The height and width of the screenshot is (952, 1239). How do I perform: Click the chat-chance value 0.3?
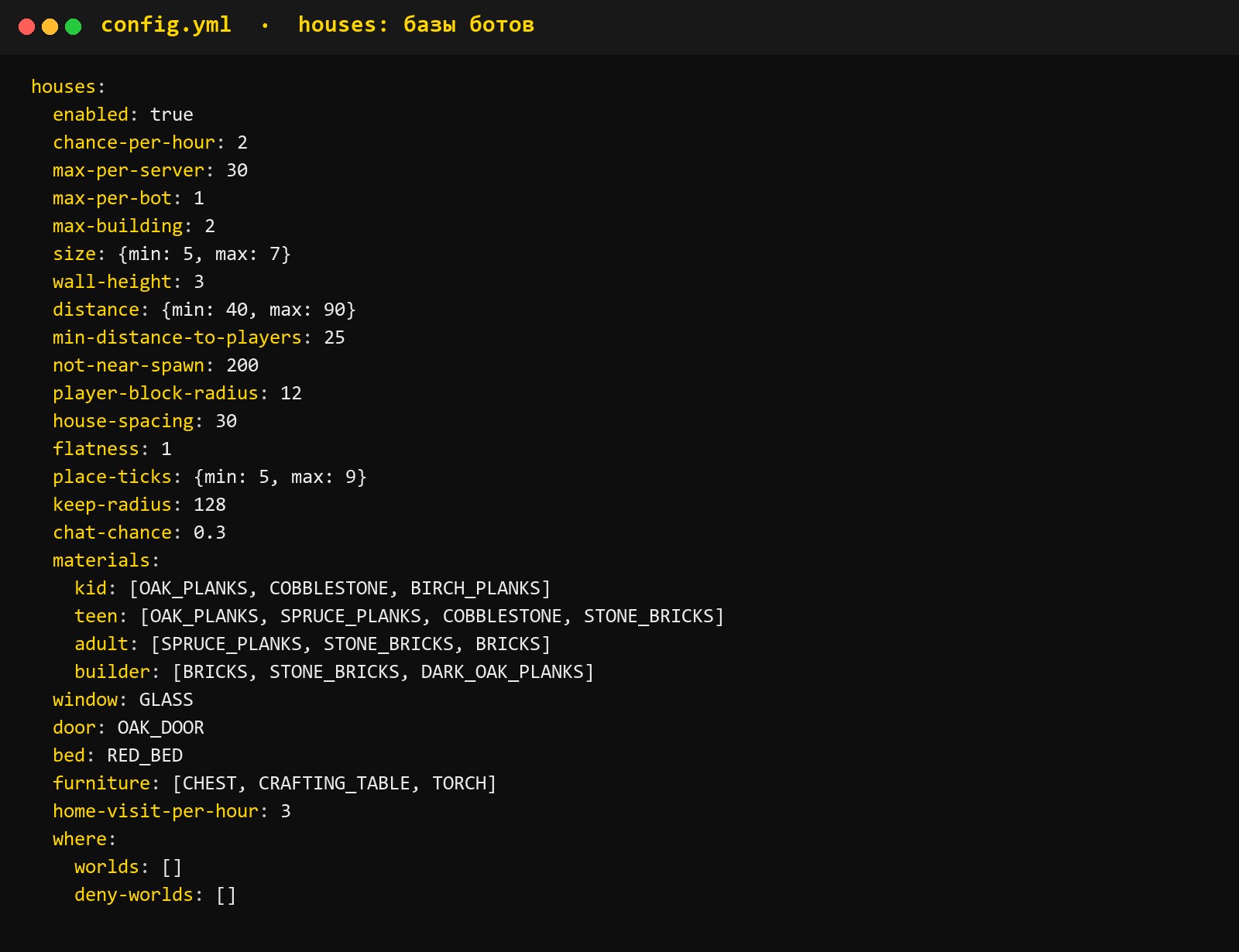click(210, 533)
